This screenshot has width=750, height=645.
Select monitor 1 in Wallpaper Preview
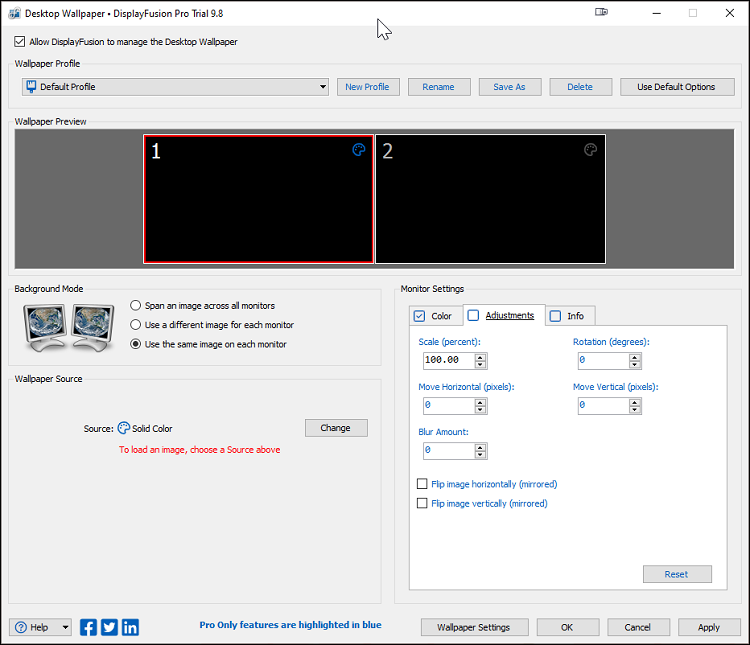click(x=258, y=199)
